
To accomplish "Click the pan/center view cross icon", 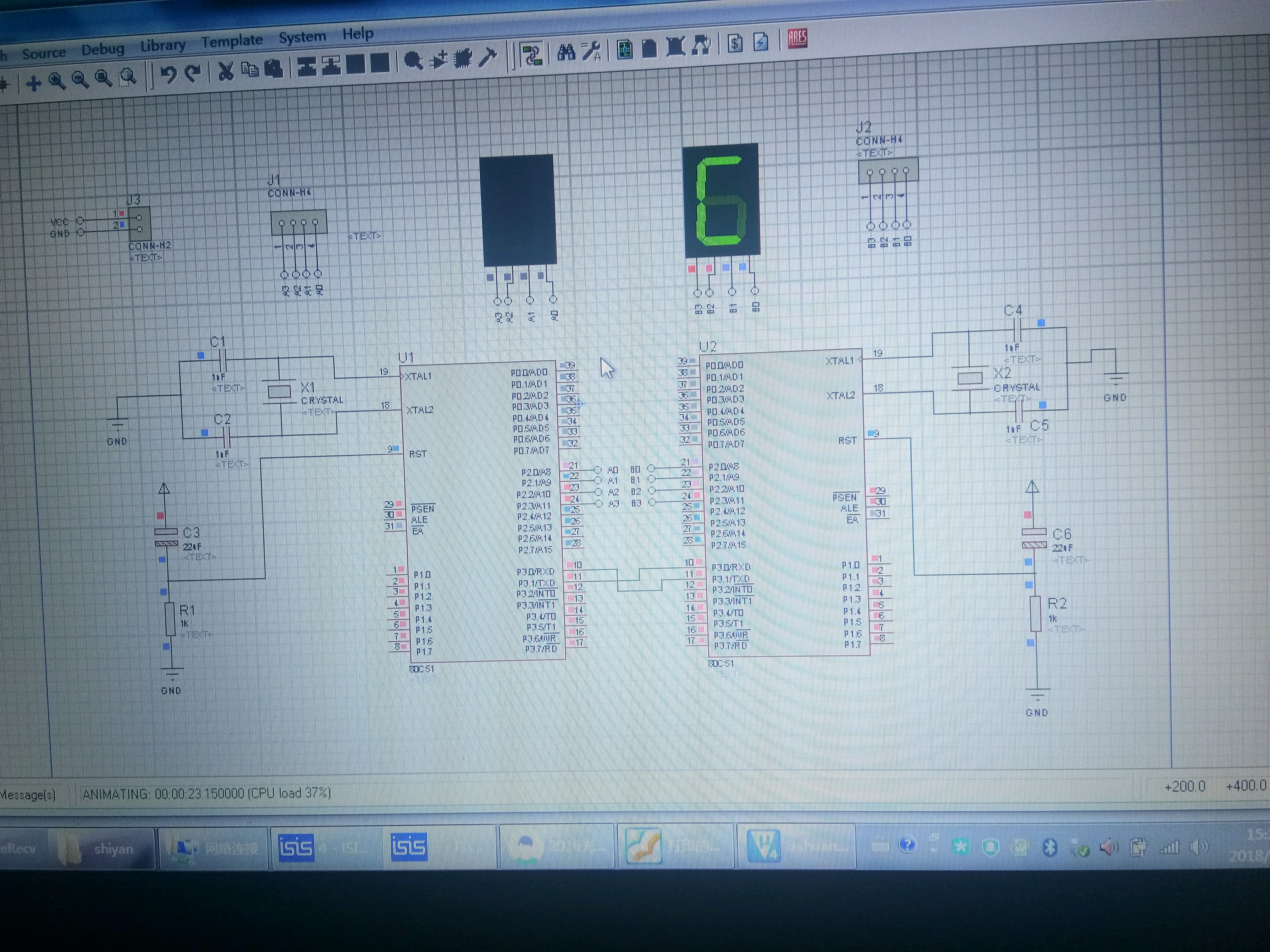I will tap(33, 84).
